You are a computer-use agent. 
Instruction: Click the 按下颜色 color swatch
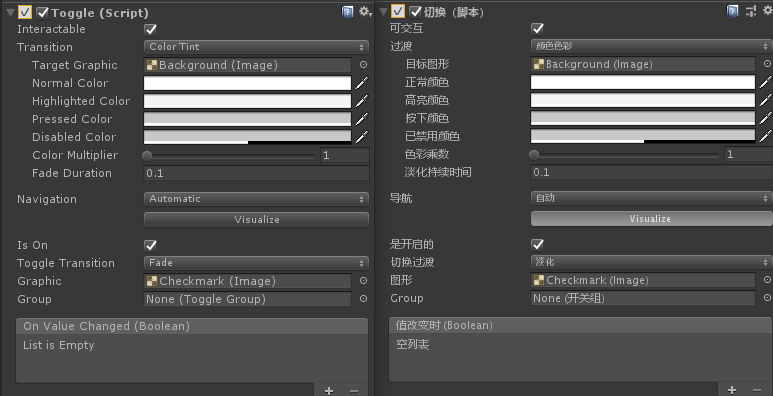tap(643, 118)
